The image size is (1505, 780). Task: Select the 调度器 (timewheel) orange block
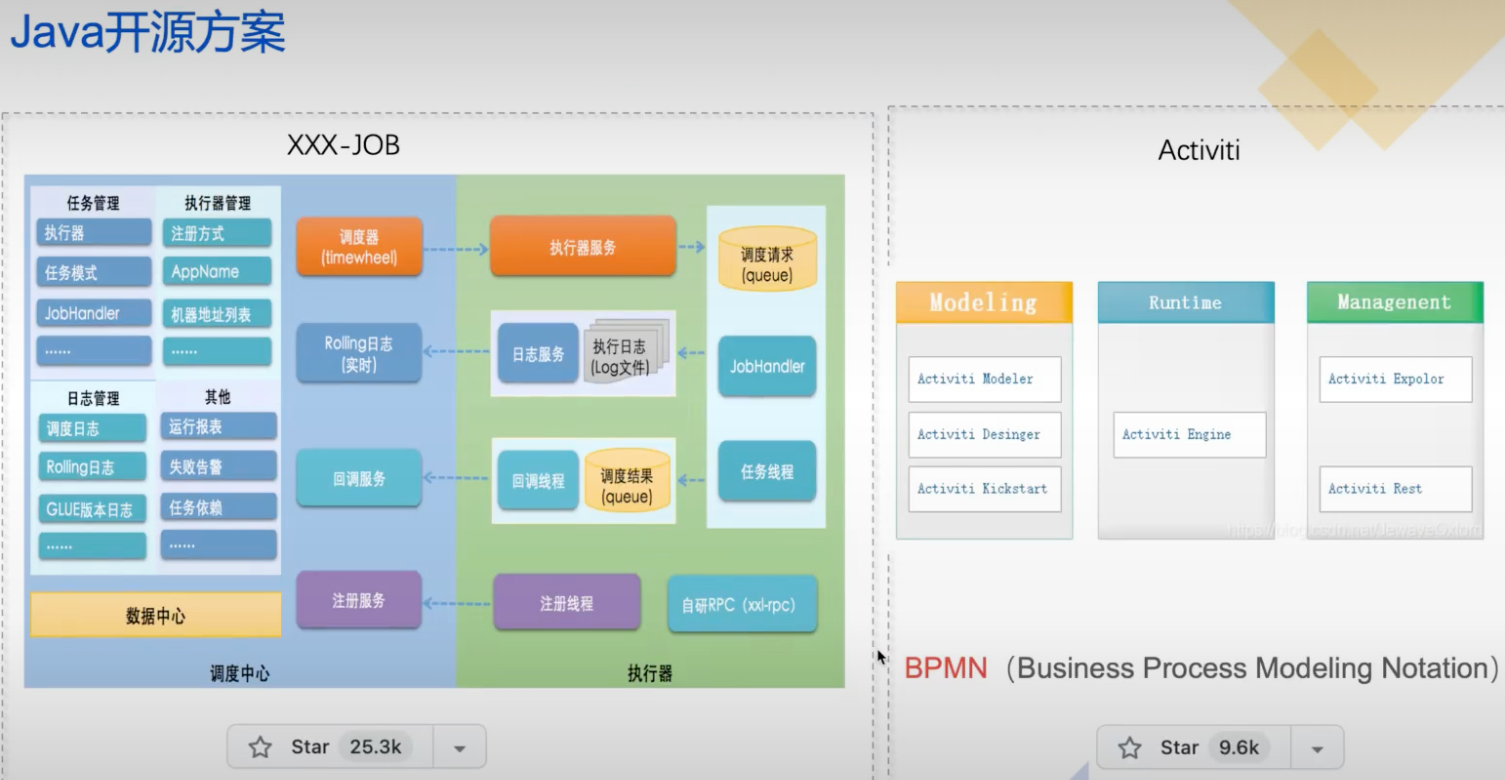click(x=360, y=247)
